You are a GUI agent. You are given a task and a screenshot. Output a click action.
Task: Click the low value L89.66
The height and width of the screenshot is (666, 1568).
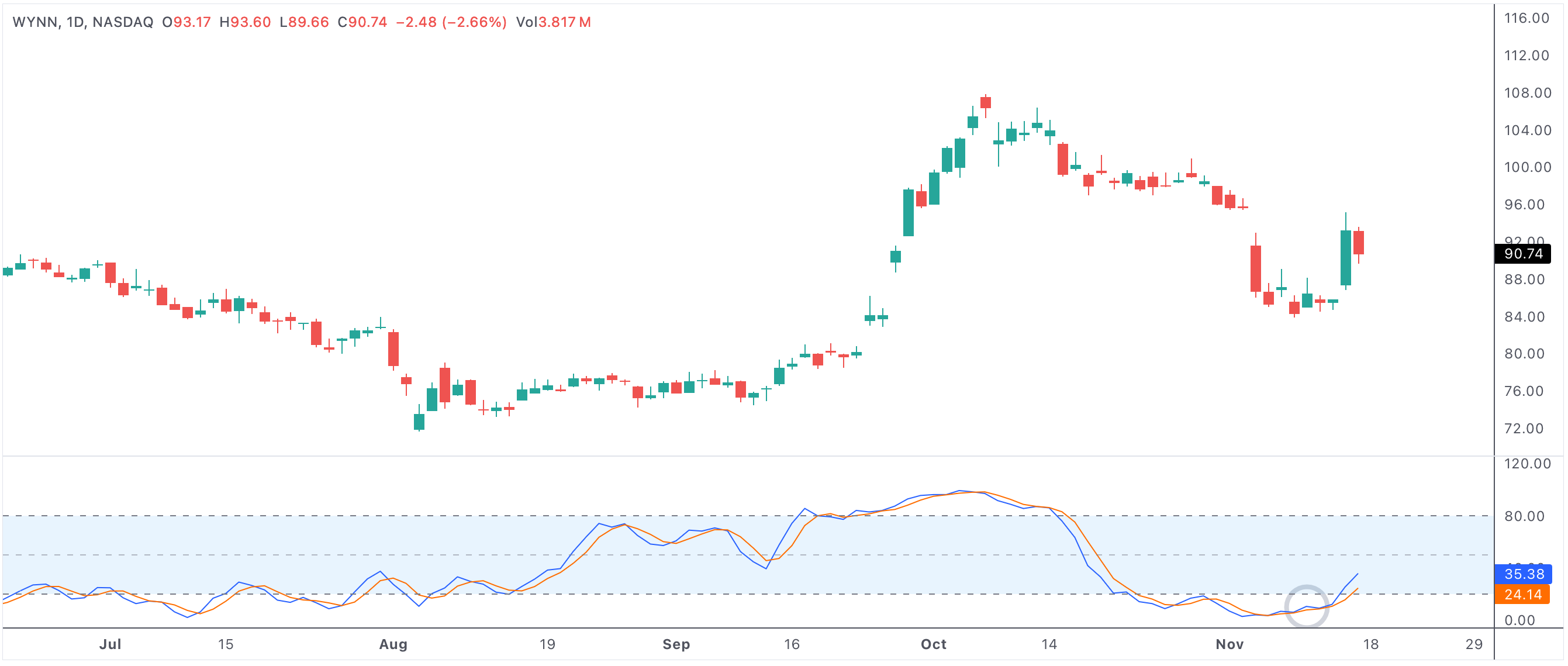(304, 22)
